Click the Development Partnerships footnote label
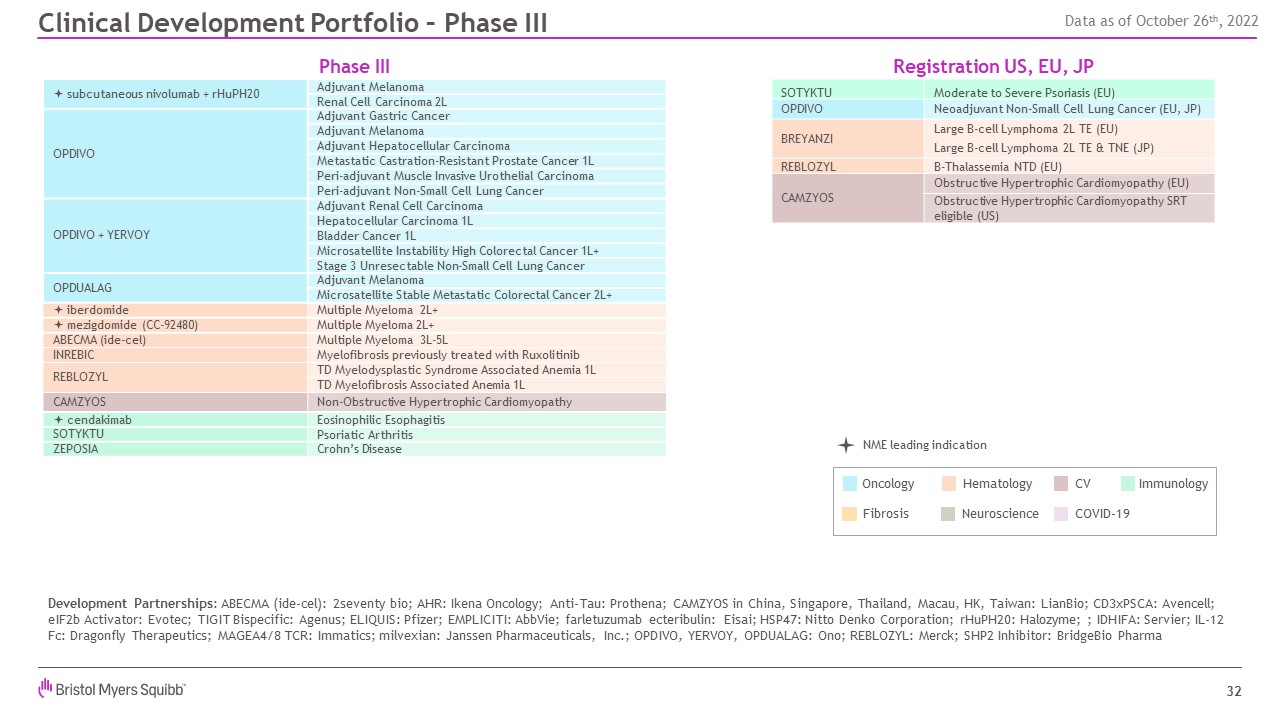Image resolution: width=1280 pixels, height=720 pixels. click(131, 603)
